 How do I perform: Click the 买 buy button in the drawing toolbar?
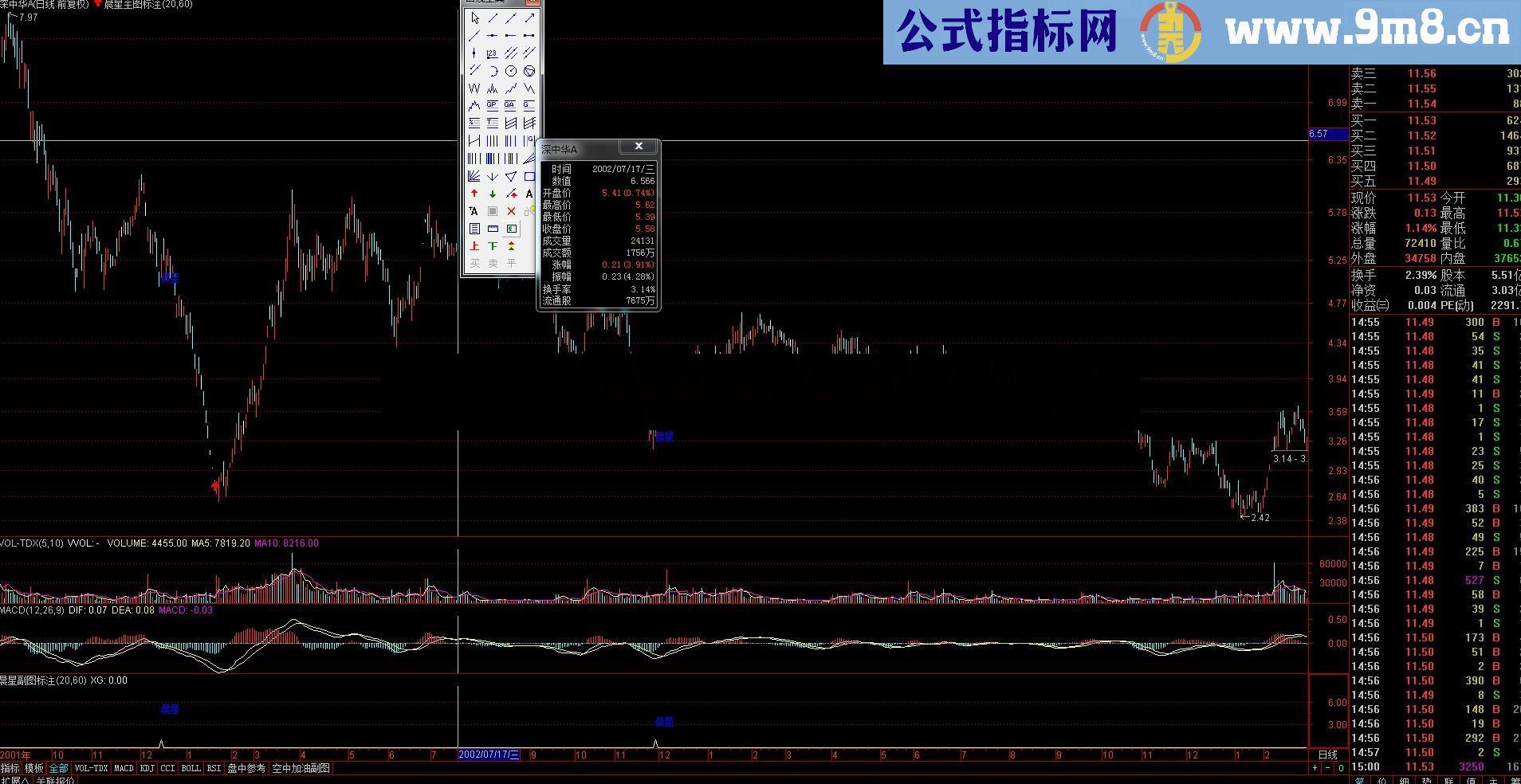coord(474,261)
